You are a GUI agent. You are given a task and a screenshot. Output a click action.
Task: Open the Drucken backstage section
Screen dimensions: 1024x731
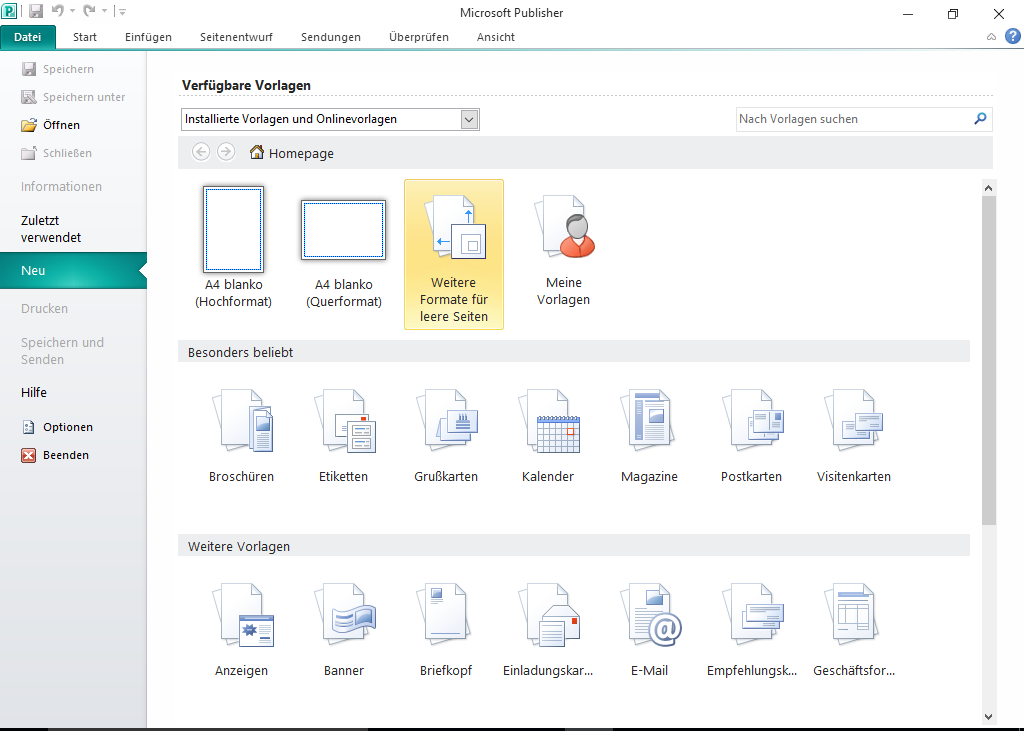44,309
